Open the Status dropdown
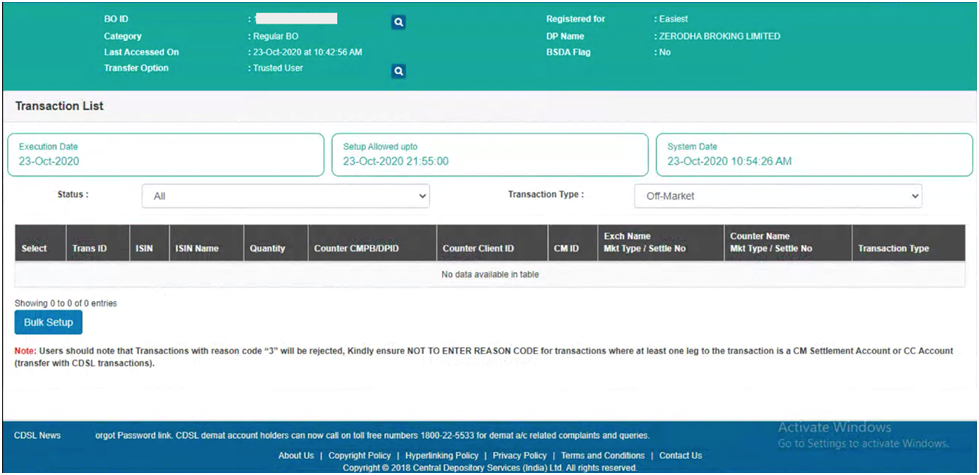This screenshot has height=475, width=979. (x=285, y=197)
